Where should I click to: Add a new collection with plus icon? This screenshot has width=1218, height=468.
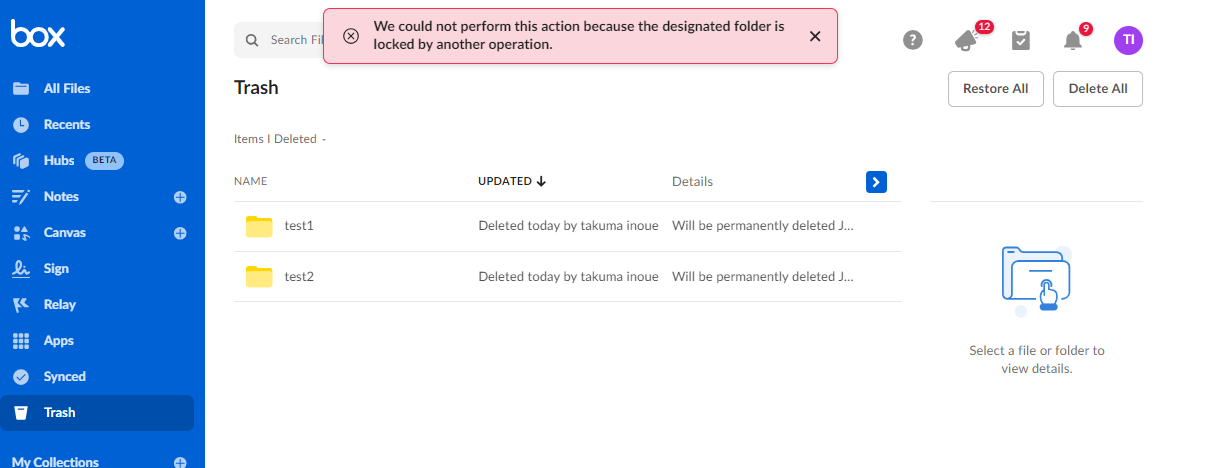pyautogui.click(x=180, y=462)
